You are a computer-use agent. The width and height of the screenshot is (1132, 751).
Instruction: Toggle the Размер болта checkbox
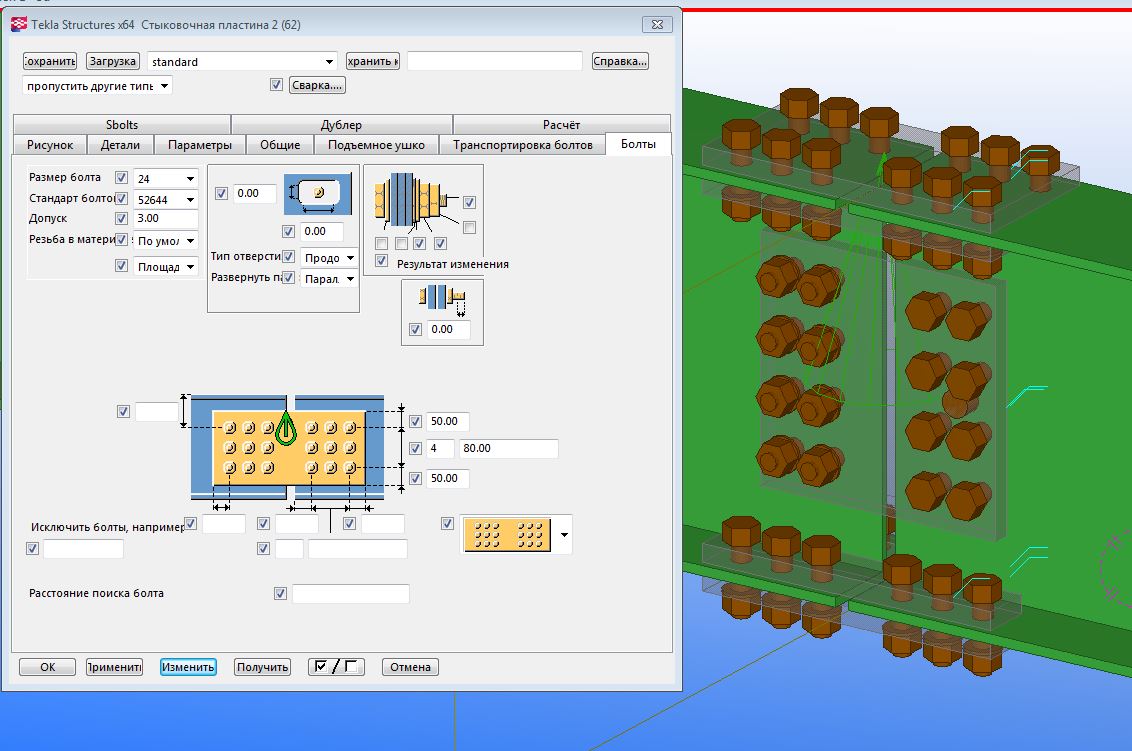(122, 178)
